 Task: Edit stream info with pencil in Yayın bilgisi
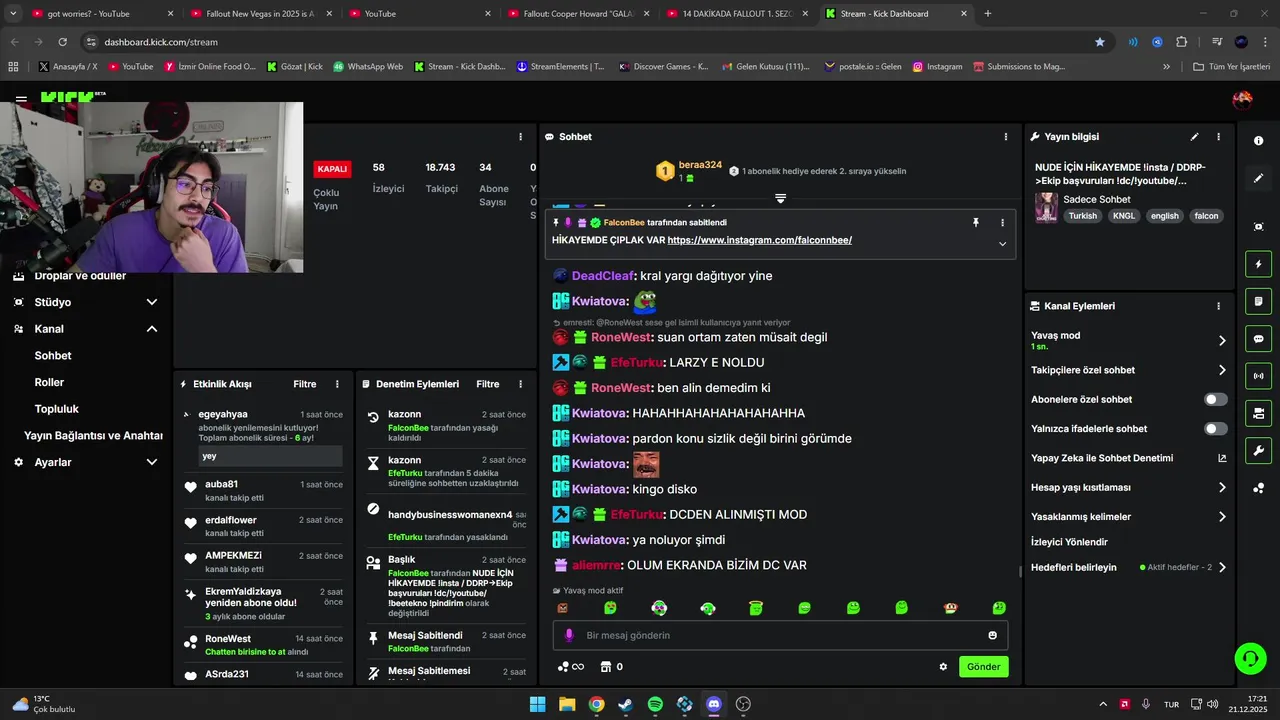click(x=1194, y=137)
